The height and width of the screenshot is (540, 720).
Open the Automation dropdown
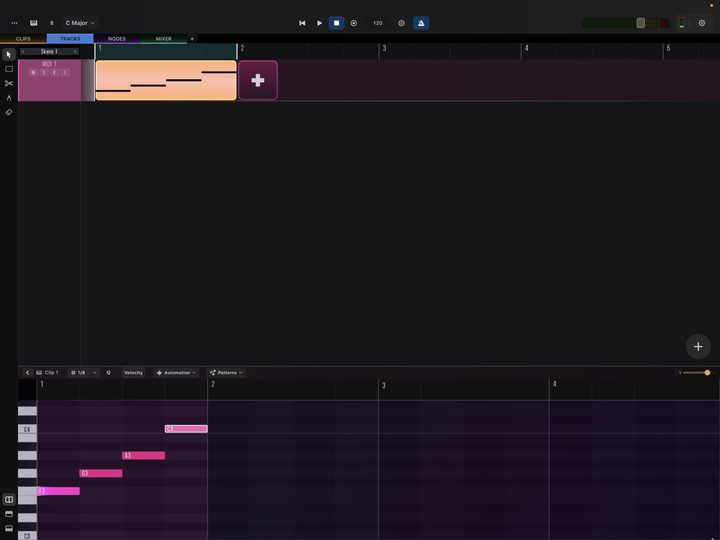[x=176, y=372]
